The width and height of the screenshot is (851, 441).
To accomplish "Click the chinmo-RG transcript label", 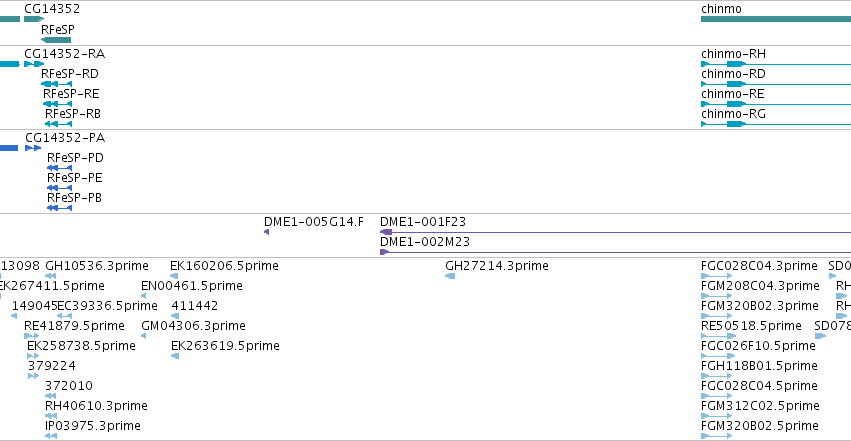I will point(733,114).
